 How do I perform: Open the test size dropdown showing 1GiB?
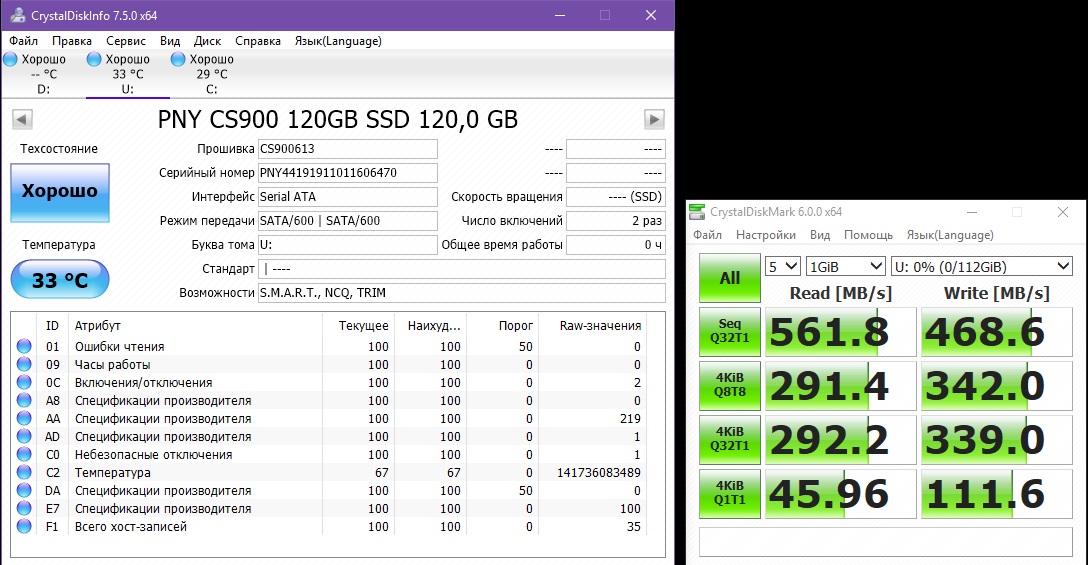(x=846, y=267)
